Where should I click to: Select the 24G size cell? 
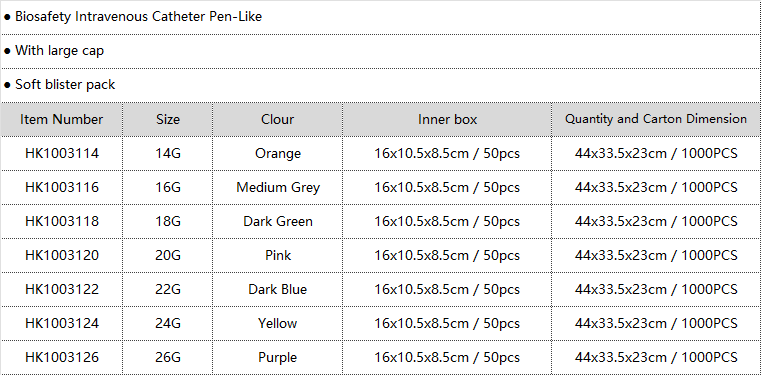pyautogui.click(x=167, y=323)
